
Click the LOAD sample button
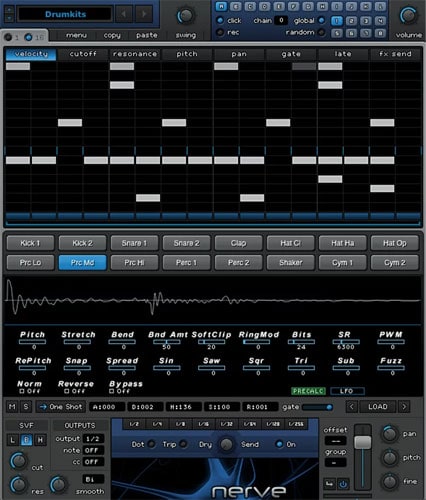(378, 407)
